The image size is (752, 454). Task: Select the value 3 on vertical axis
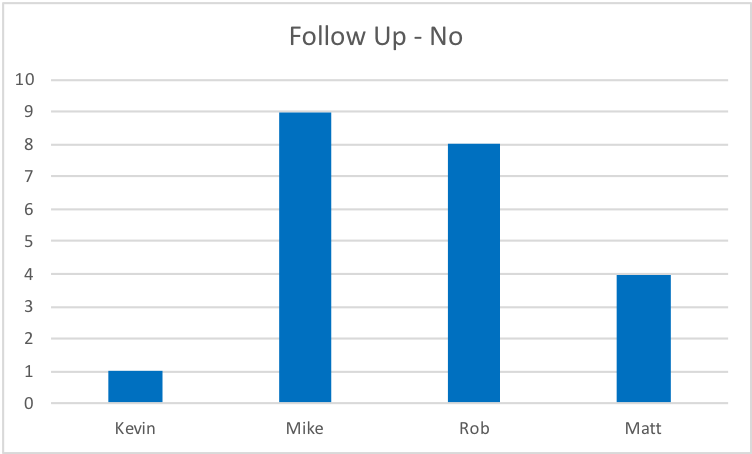(31, 307)
